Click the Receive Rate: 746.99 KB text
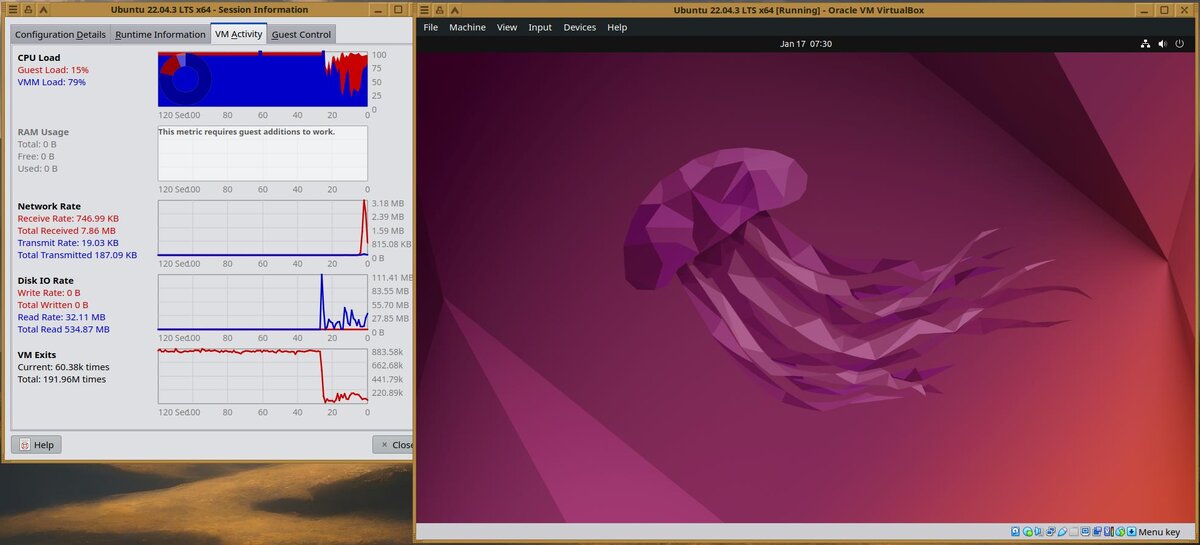The height and width of the screenshot is (545, 1200). pos(68,218)
